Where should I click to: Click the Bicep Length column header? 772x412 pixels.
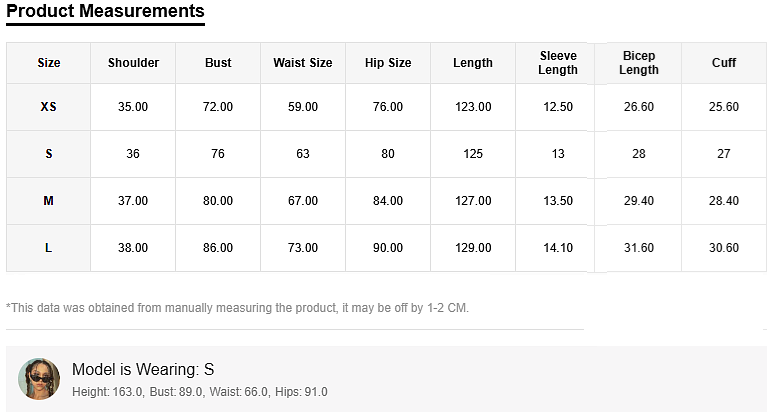(639, 63)
